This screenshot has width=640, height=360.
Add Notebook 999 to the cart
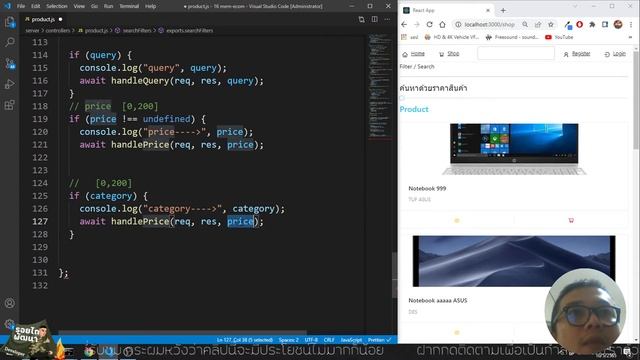click(x=571, y=220)
